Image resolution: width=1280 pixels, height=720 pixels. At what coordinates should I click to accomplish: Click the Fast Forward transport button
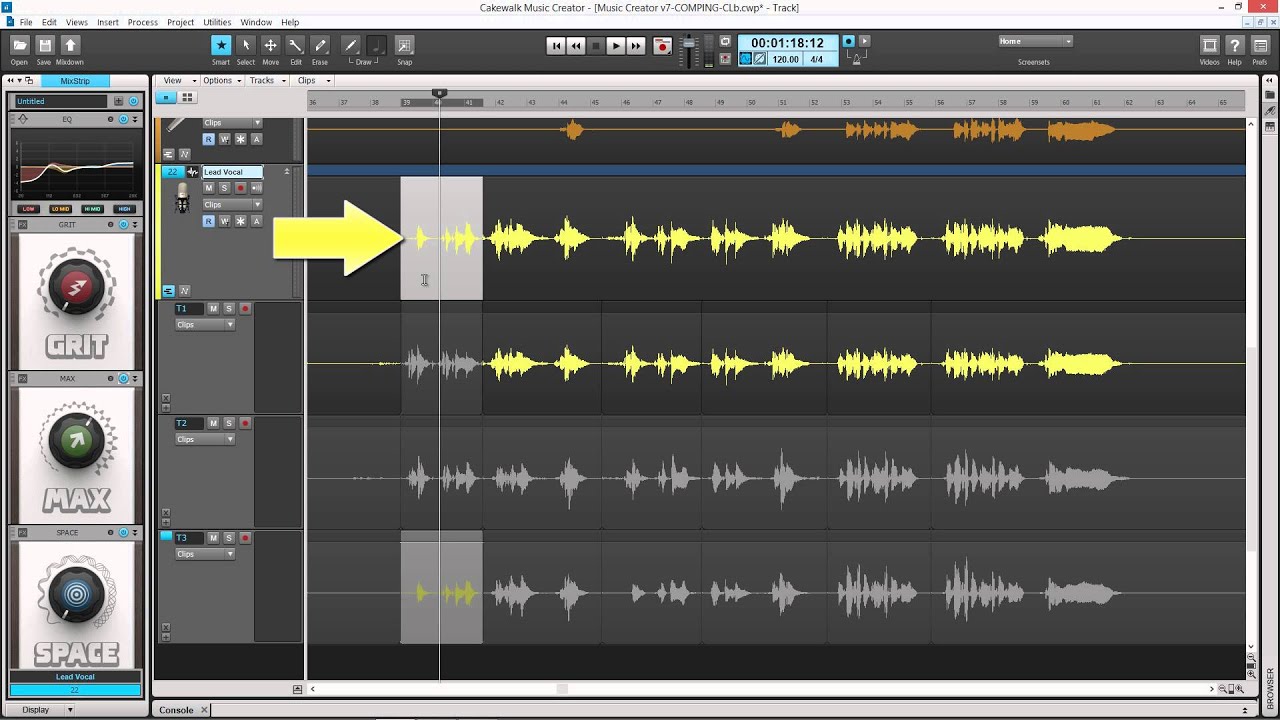pos(636,46)
